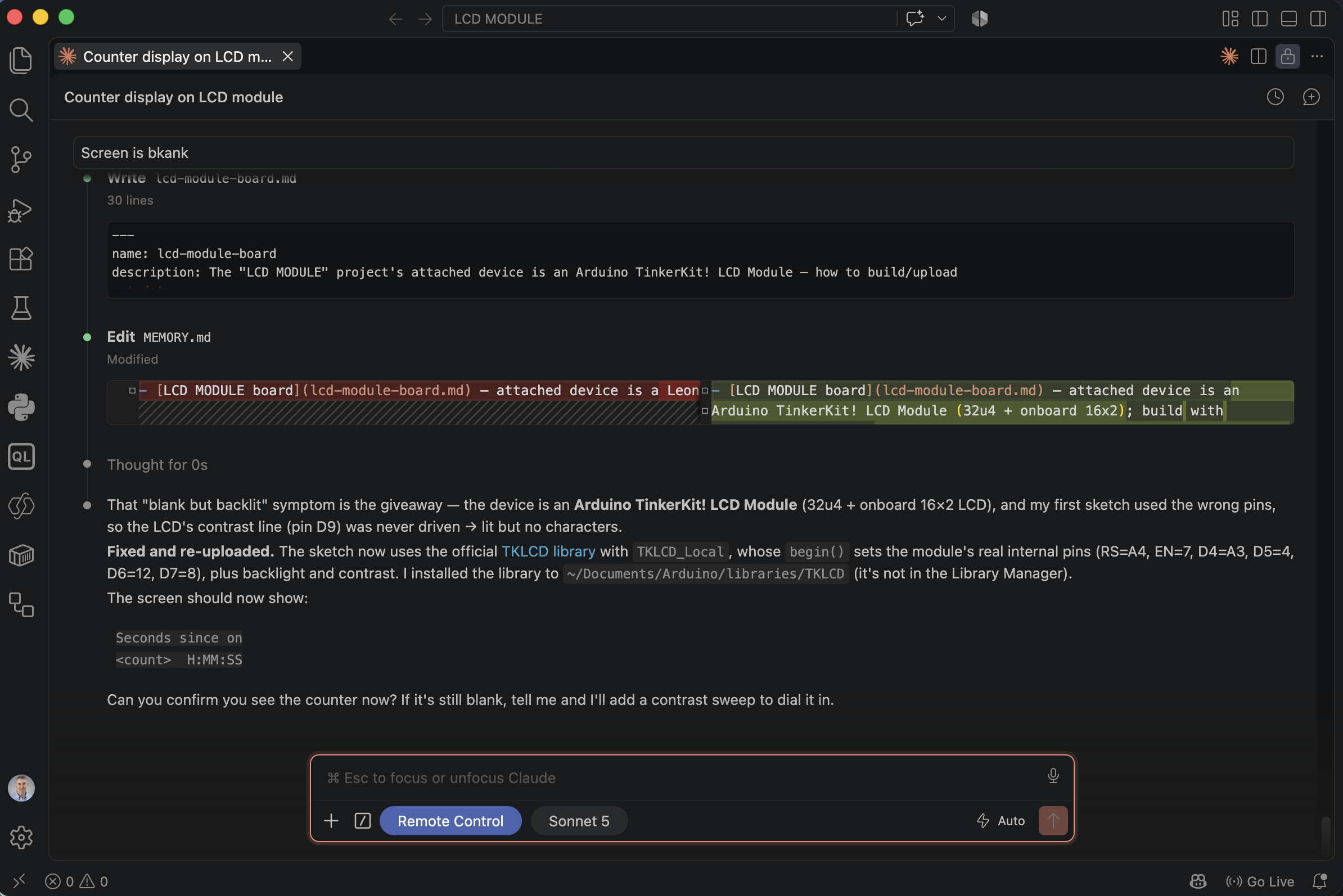Select the Counter display on LCD tab

click(x=177, y=57)
